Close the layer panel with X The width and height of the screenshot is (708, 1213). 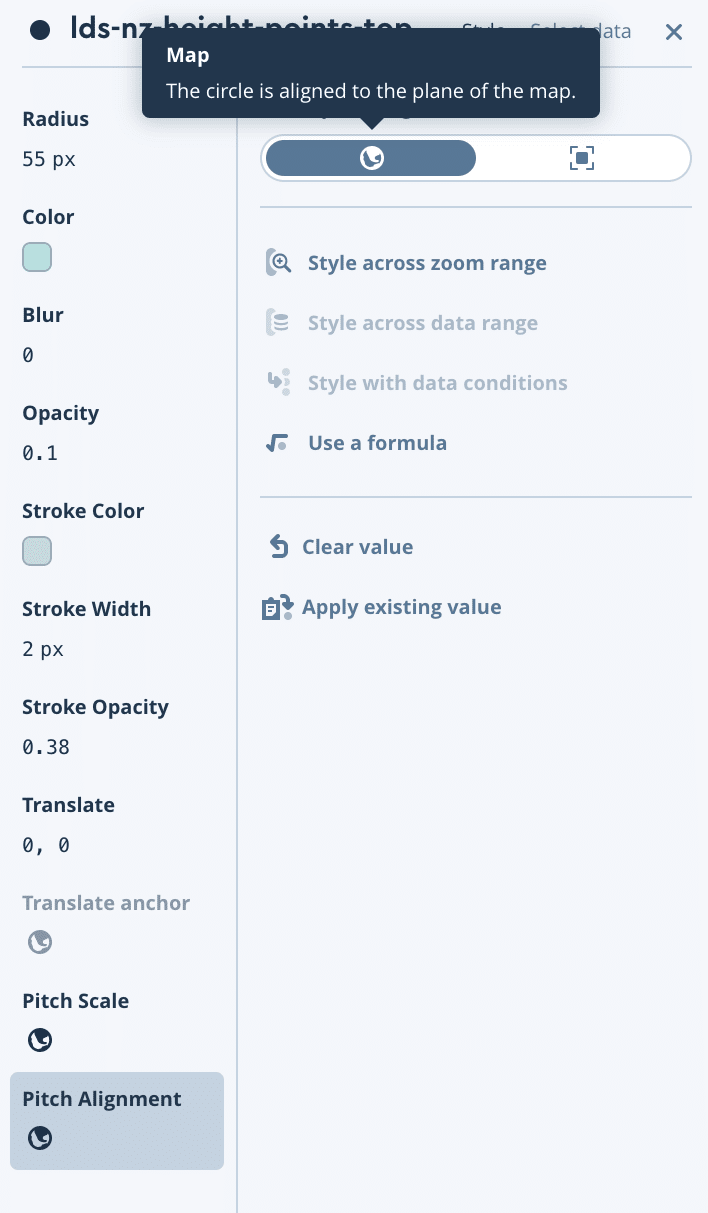pyautogui.click(x=674, y=32)
